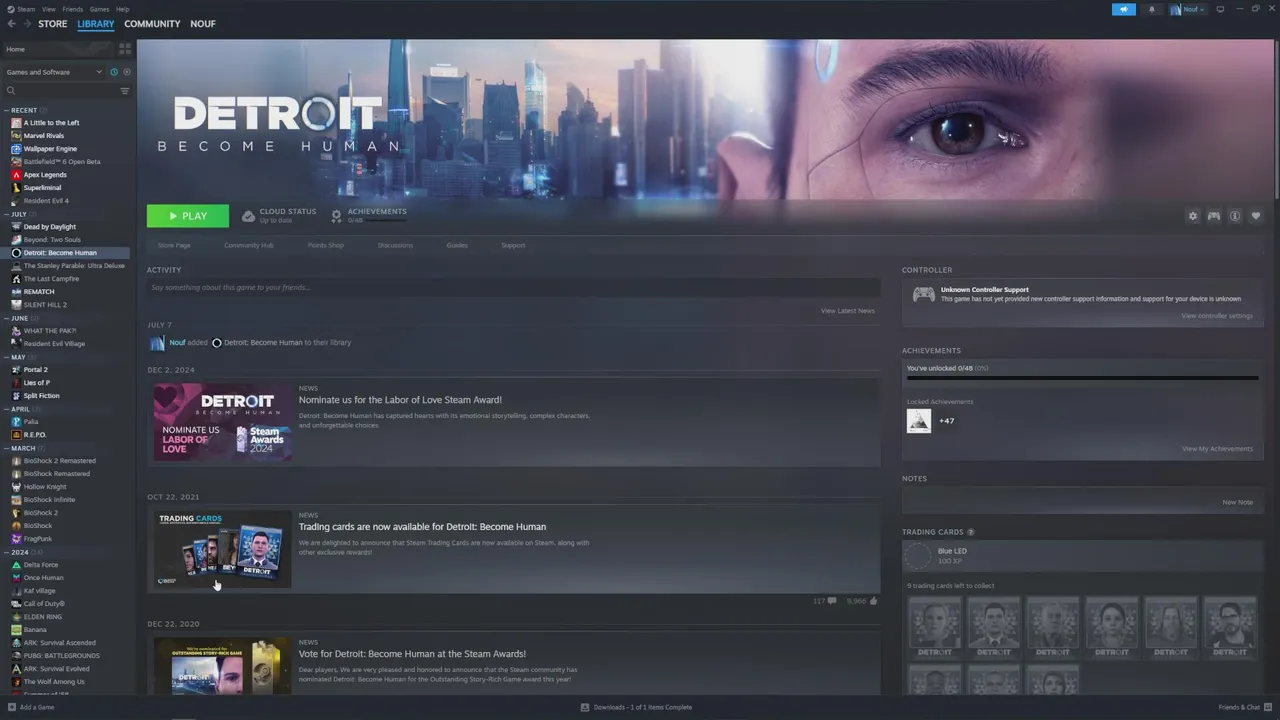
Task: Collapse the MARCH section
Action: pyautogui.click(x=6, y=448)
